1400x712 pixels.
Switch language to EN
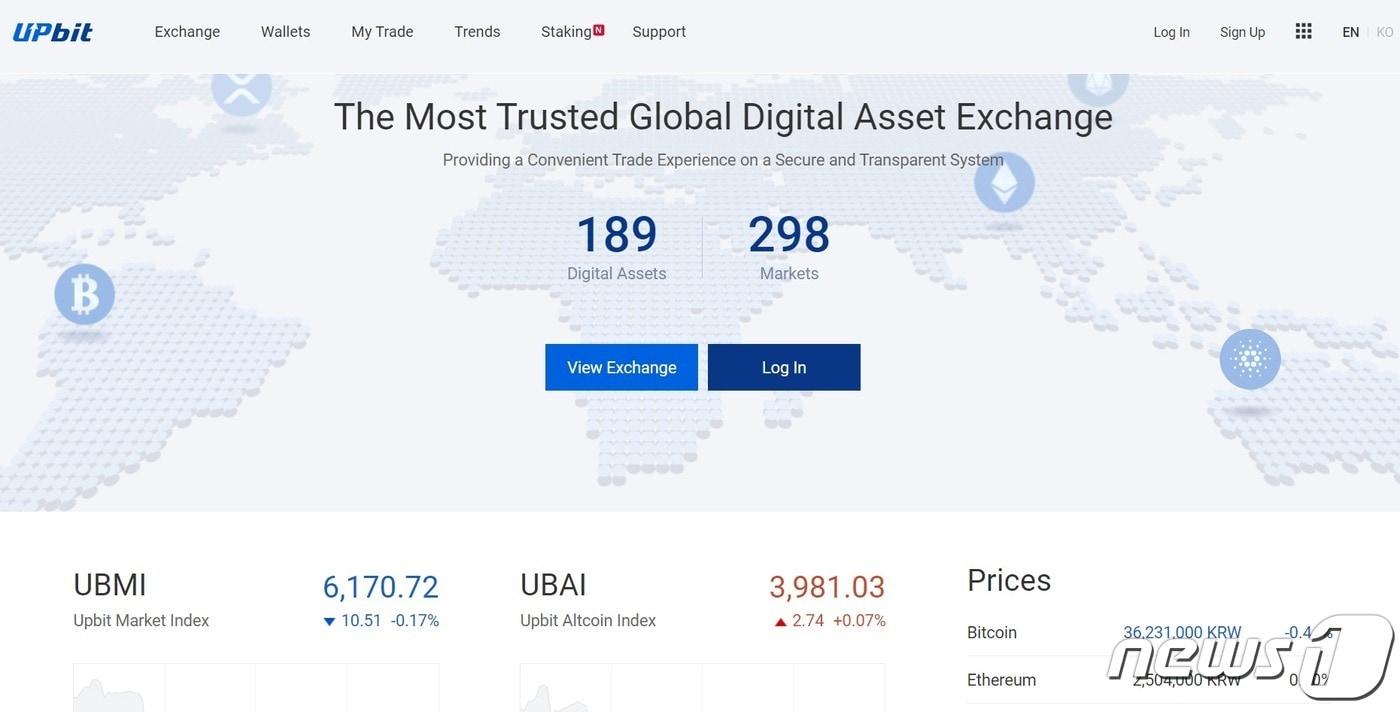tap(1350, 32)
